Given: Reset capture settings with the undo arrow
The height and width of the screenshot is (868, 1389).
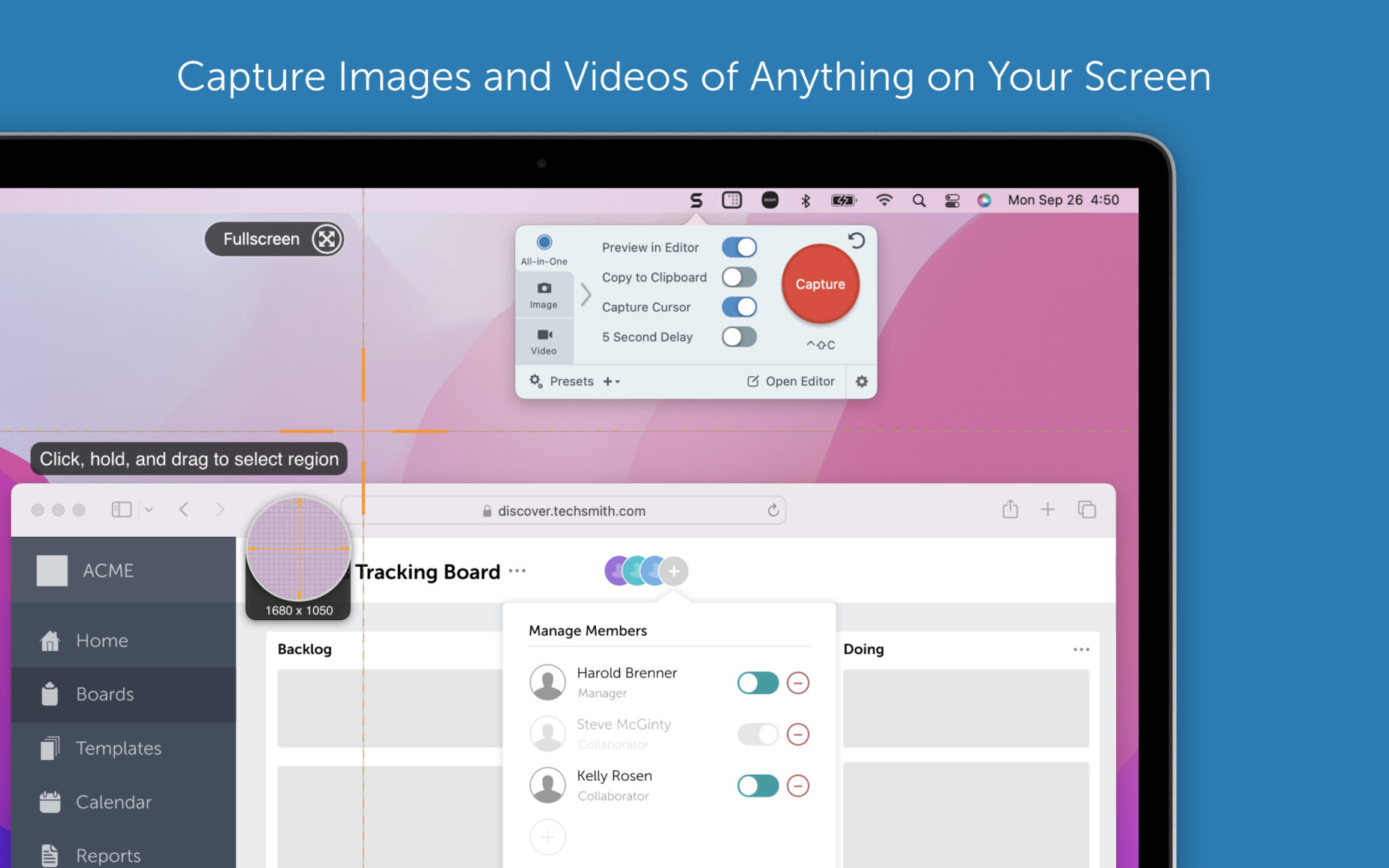Looking at the screenshot, I should click(856, 240).
